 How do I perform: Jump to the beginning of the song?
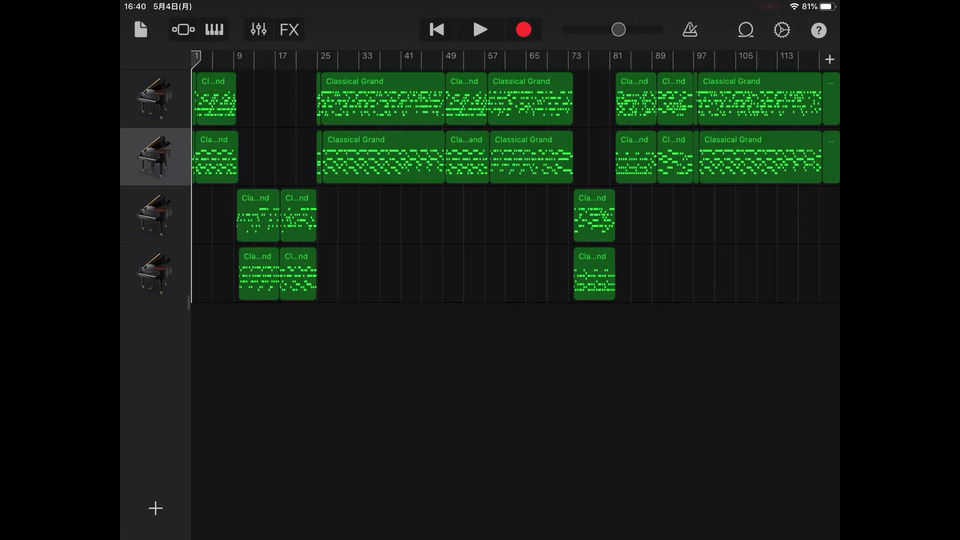click(x=437, y=30)
